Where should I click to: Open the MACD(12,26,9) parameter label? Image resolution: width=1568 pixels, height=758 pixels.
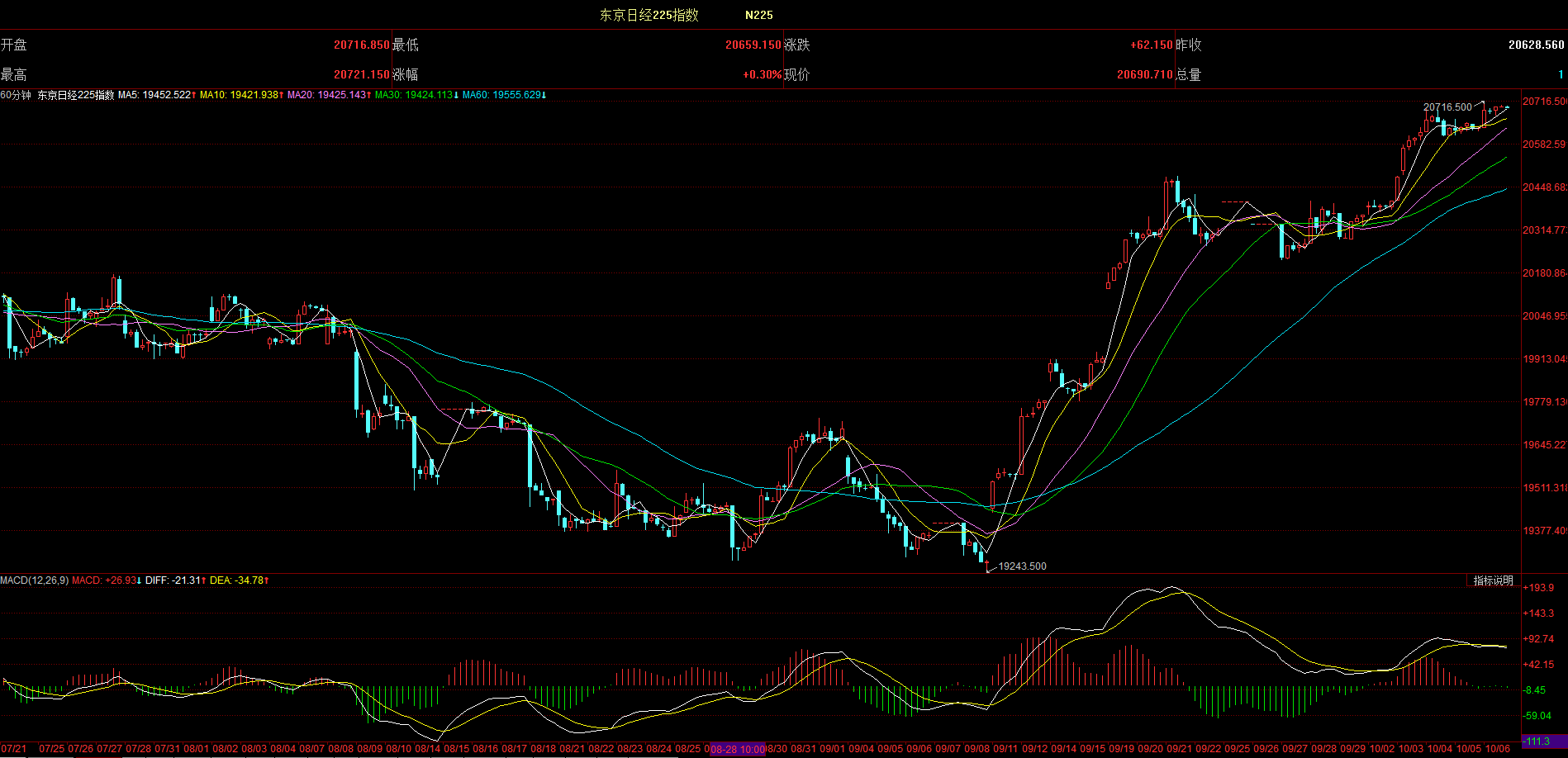(35, 580)
